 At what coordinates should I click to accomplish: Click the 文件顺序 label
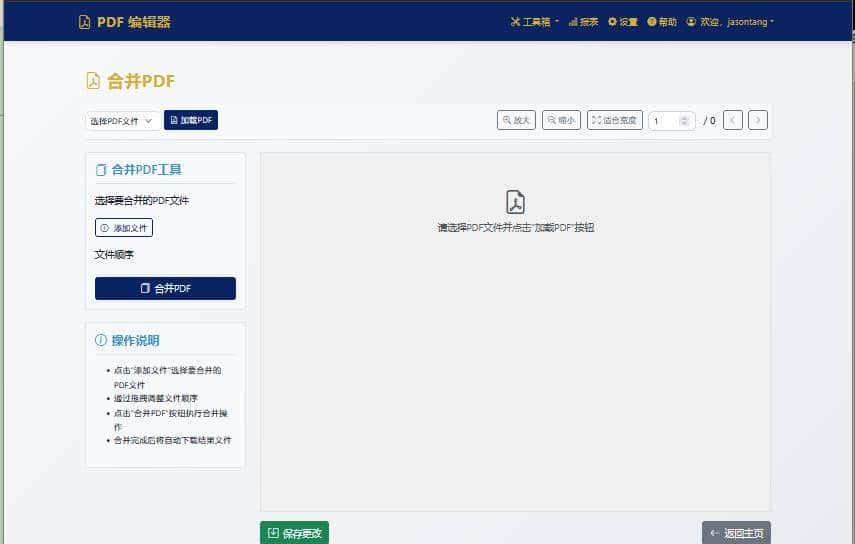click(x=114, y=255)
